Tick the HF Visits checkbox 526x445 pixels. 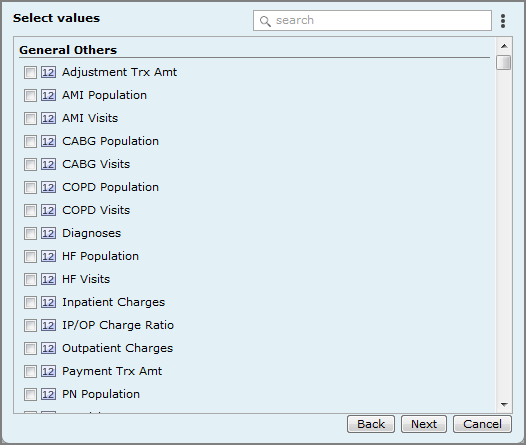point(30,279)
